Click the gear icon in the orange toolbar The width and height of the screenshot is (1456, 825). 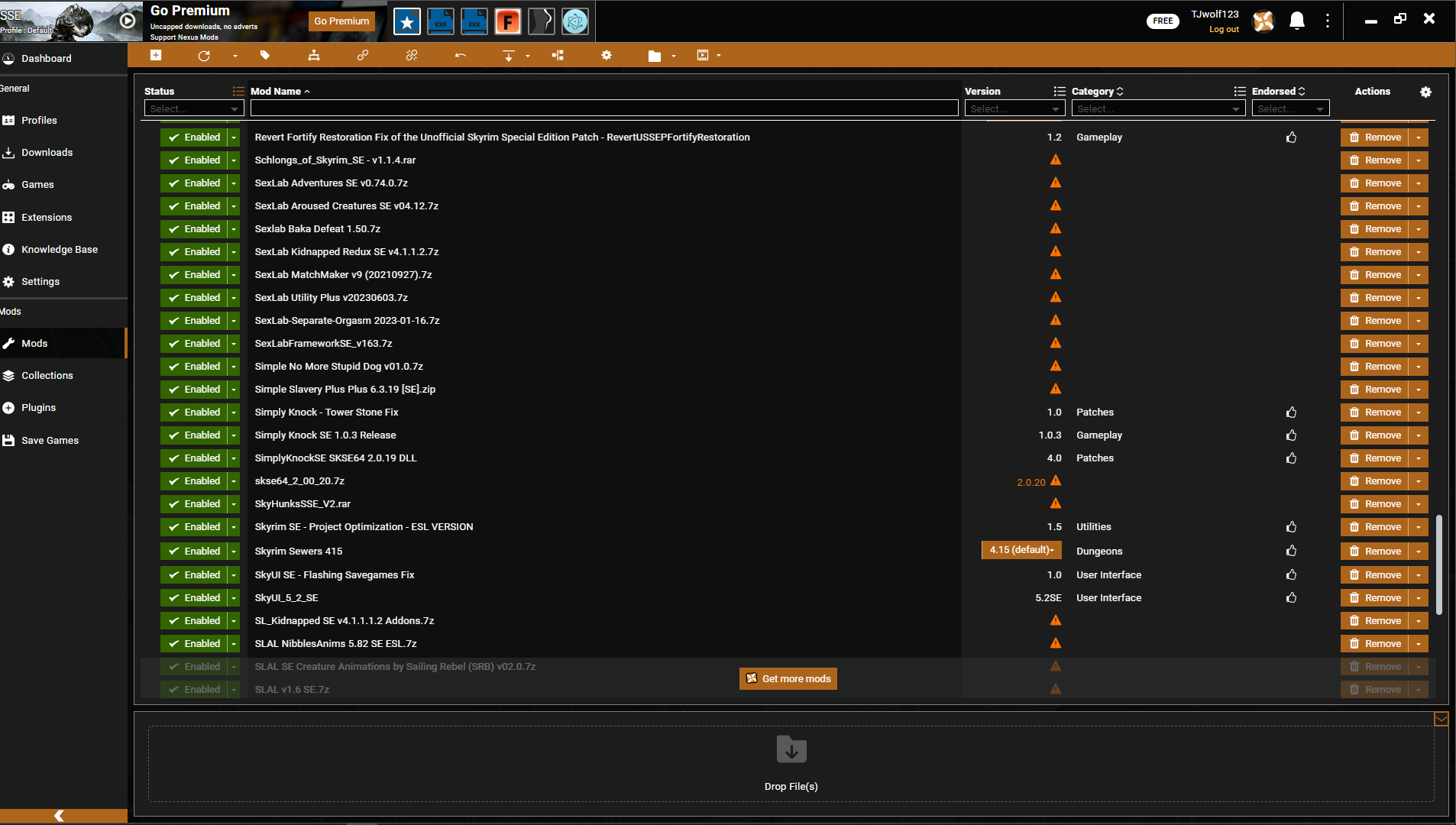coord(607,55)
